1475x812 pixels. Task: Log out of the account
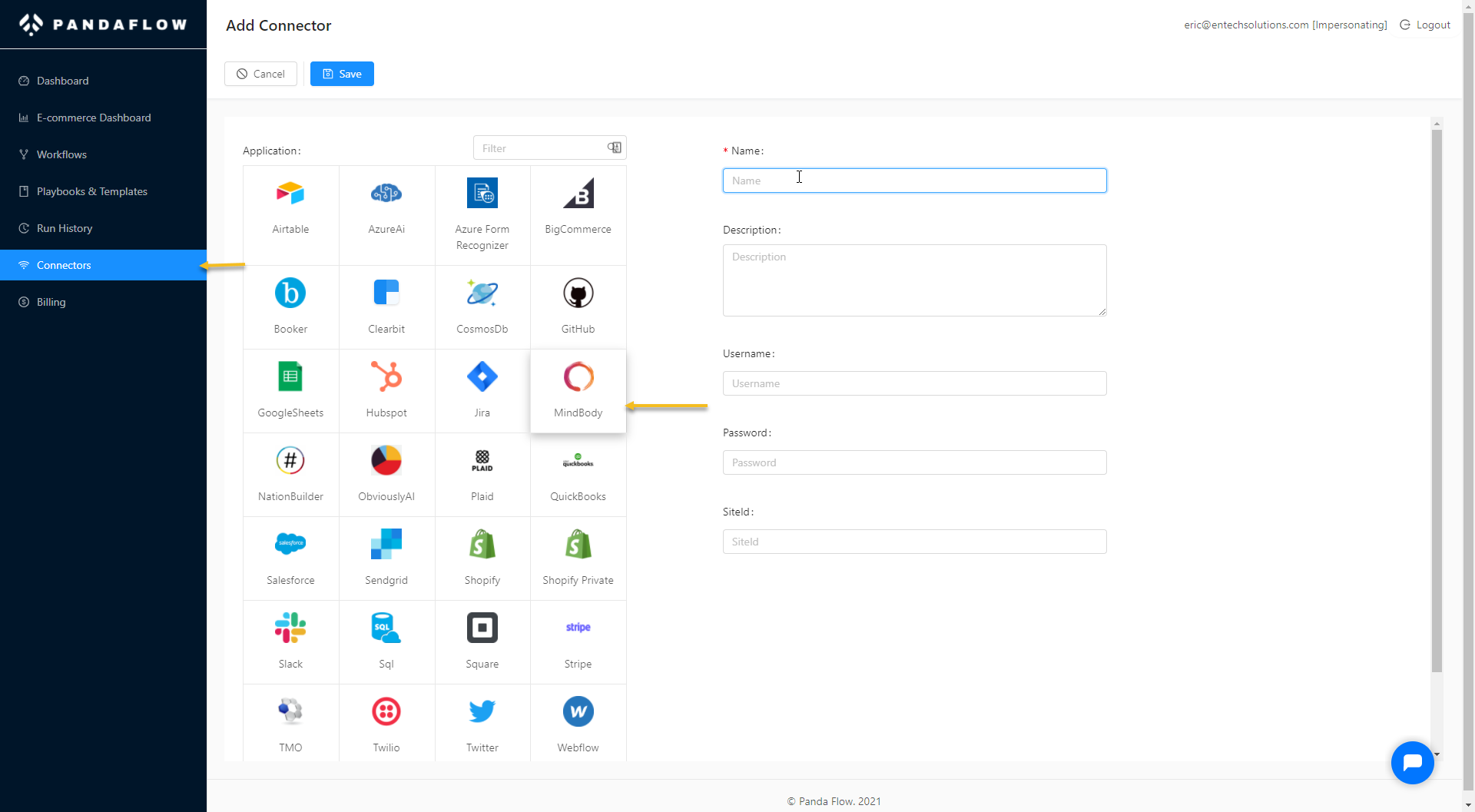coord(1425,25)
